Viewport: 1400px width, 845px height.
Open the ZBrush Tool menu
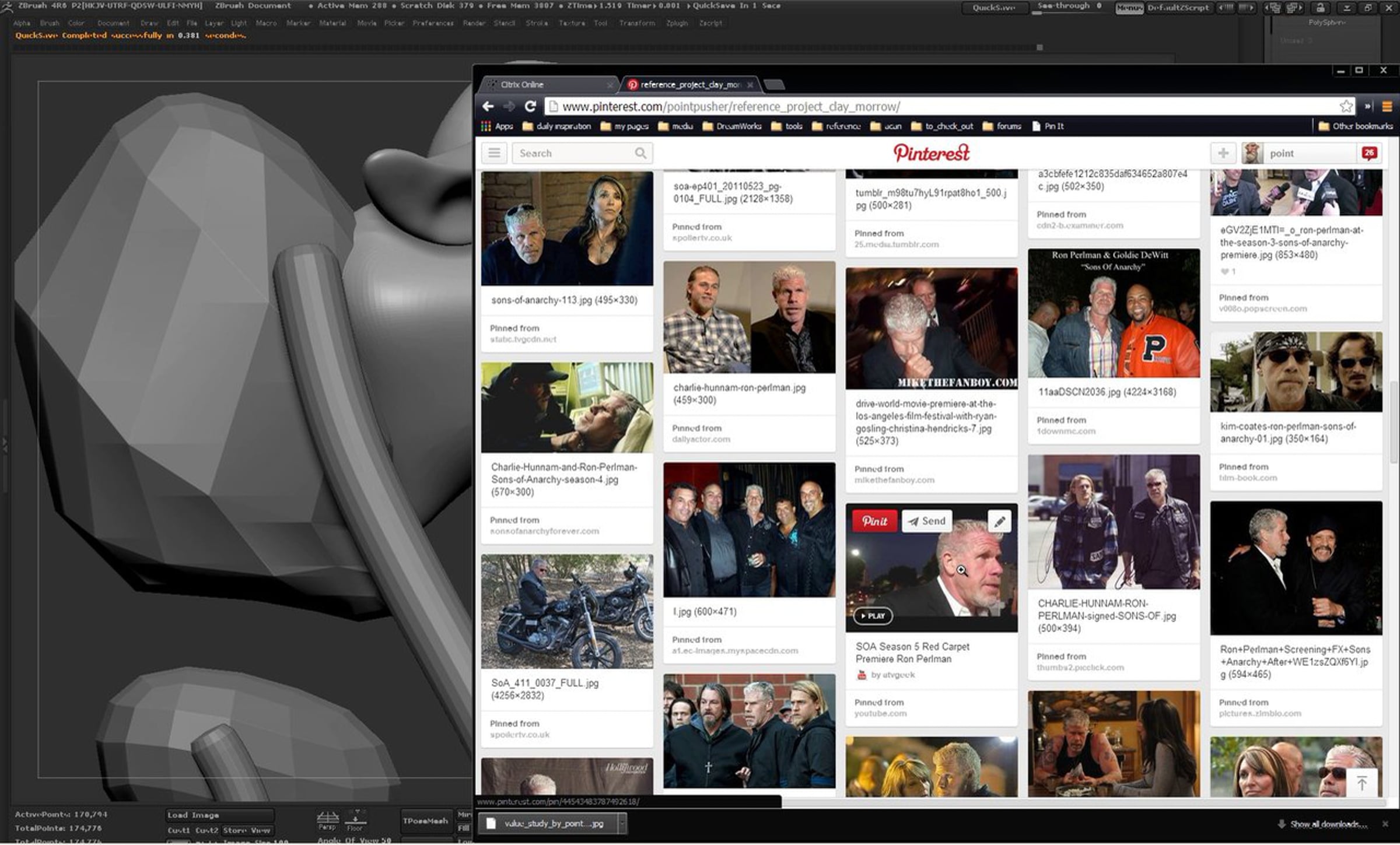click(601, 23)
